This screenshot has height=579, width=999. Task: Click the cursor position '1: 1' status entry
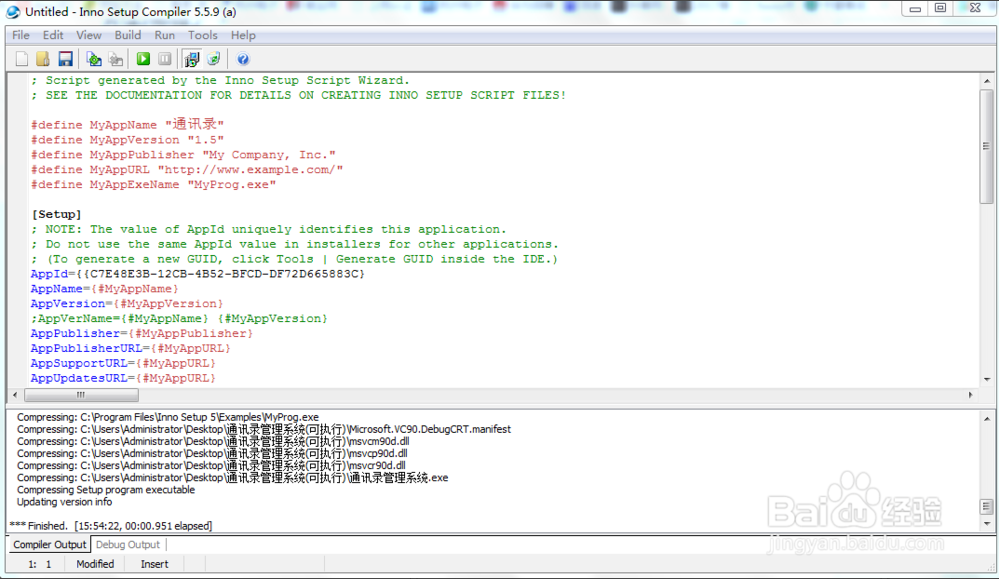[x=40, y=564]
